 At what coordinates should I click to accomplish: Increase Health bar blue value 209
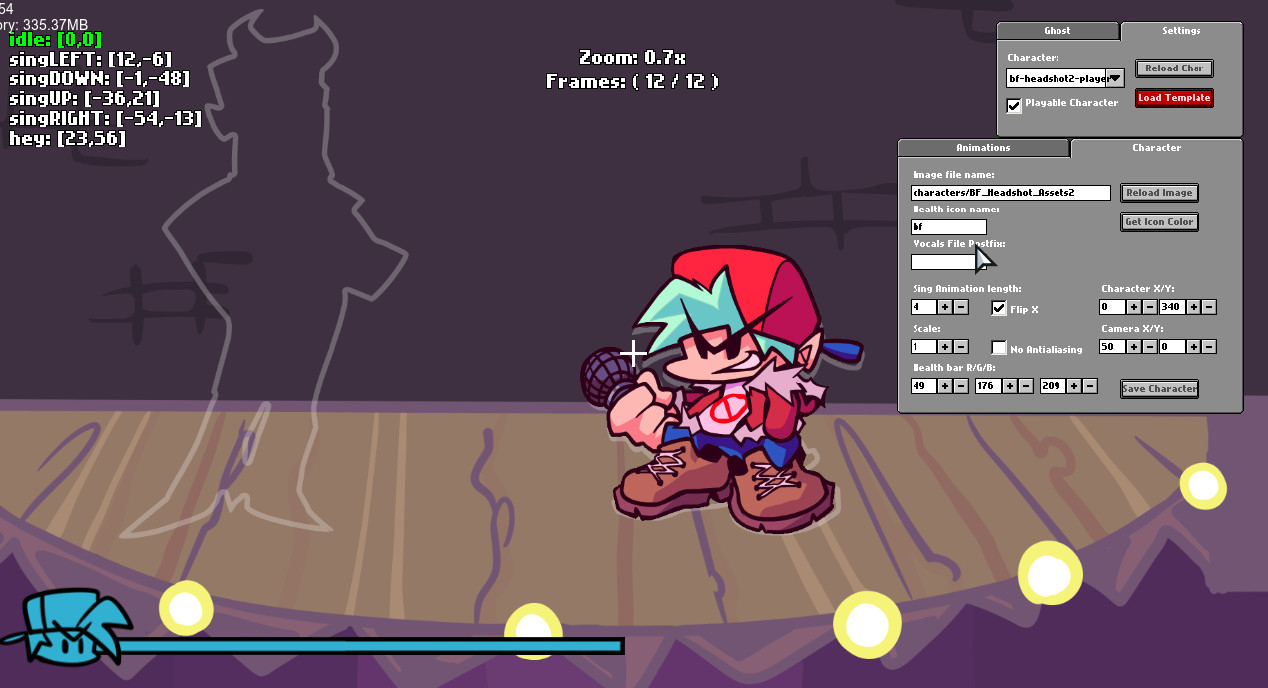1073,386
